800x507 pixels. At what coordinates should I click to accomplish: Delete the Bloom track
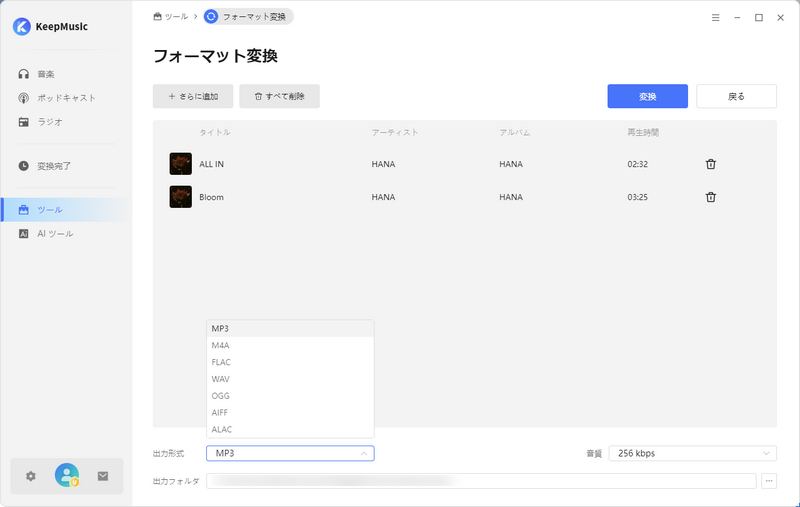711,197
